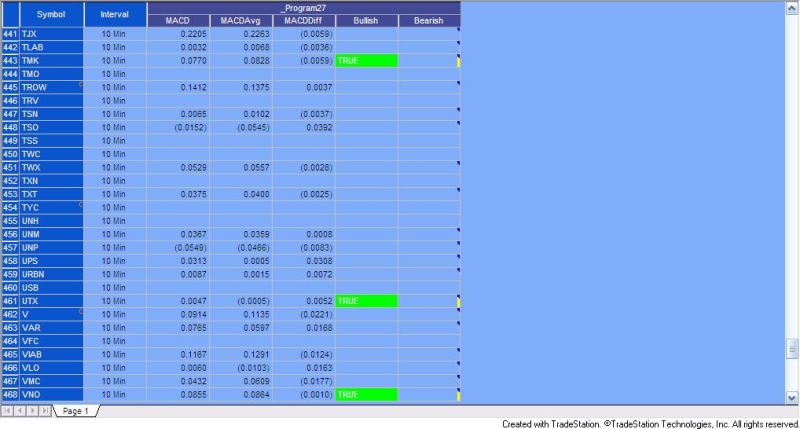Select the _Program27 group header
The height and width of the screenshot is (429, 800).
[x=304, y=8]
